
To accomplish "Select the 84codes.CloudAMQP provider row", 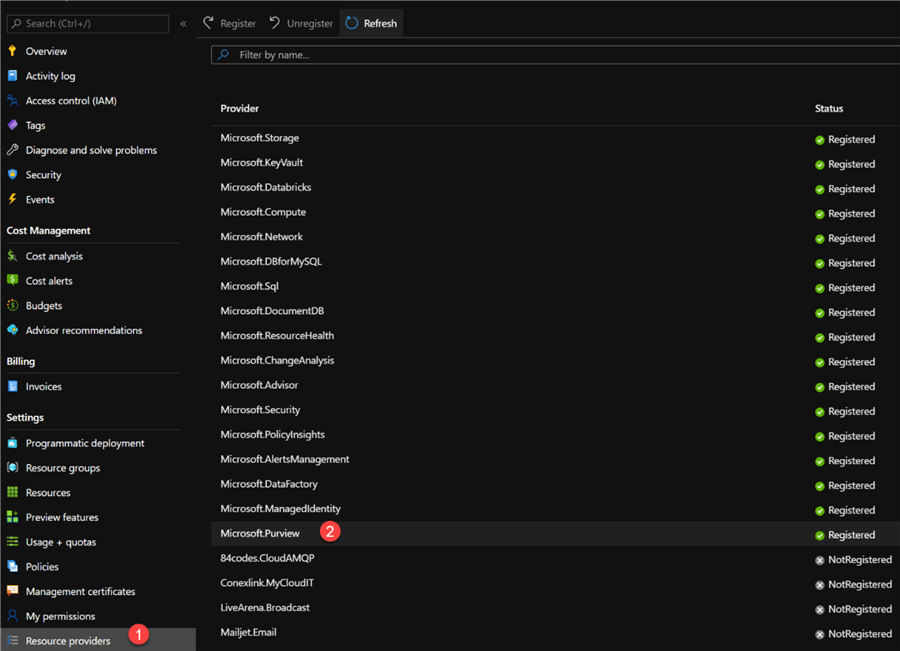I will point(267,558).
